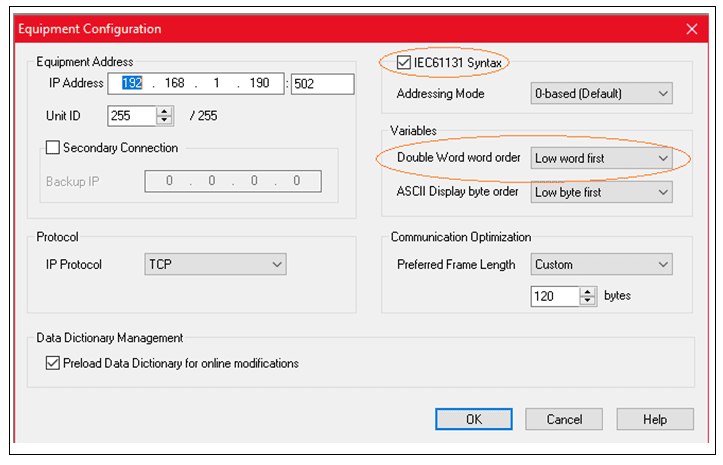Screen dimensions: 723x465
Task: Click the "Equipment Address" group label
Action: coord(85,62)
